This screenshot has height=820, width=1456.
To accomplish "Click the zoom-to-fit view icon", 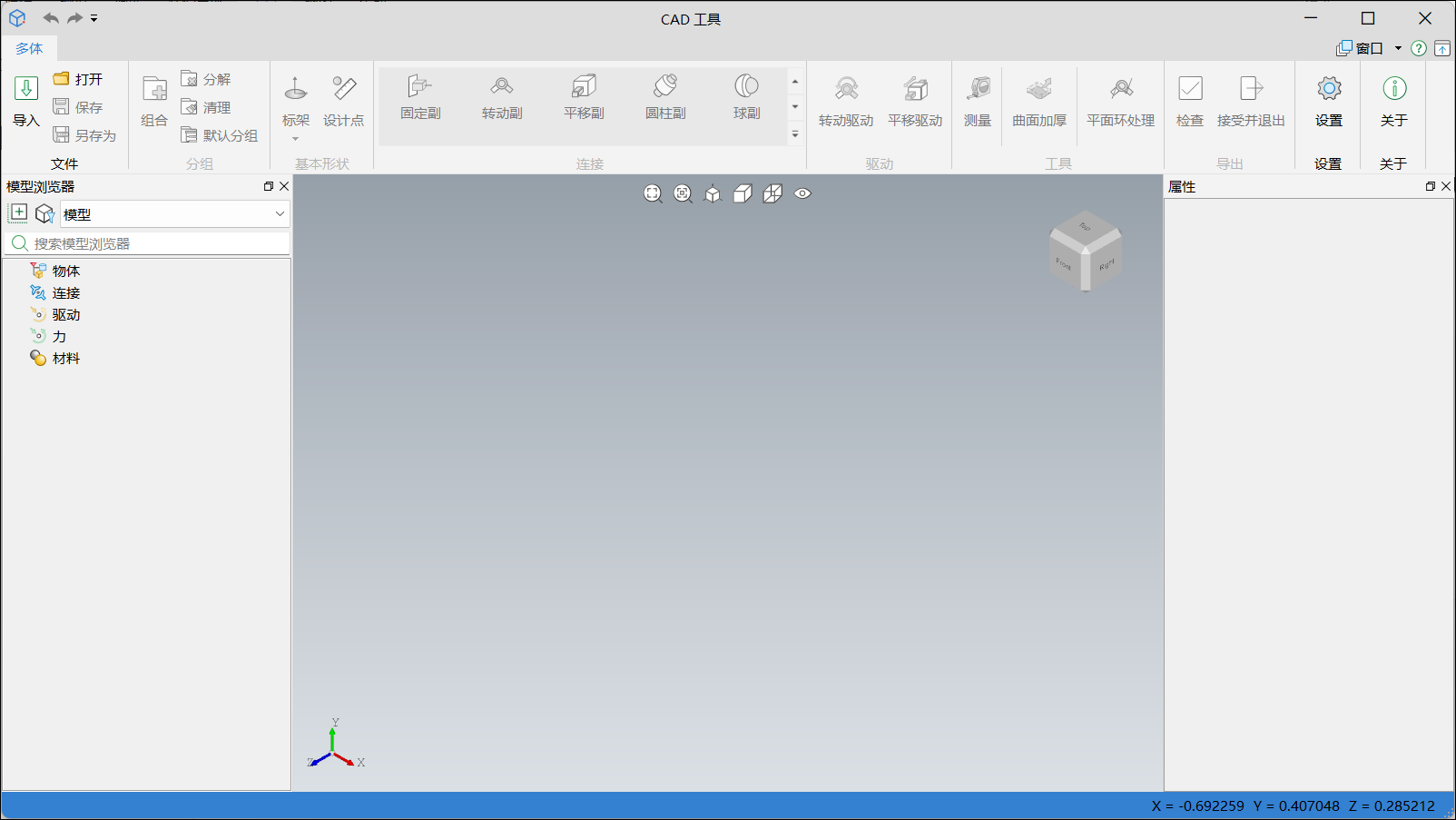I will tap(653, 193).
